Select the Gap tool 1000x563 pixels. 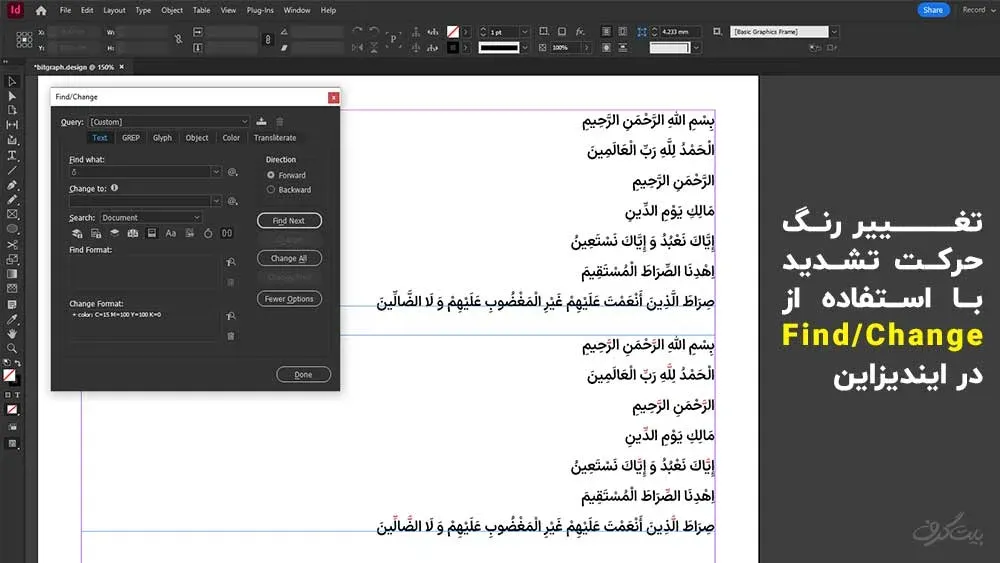coord(11,125)
